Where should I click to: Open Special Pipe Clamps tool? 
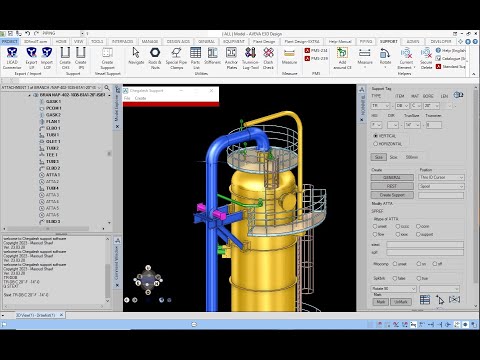(x=176, y=58)
